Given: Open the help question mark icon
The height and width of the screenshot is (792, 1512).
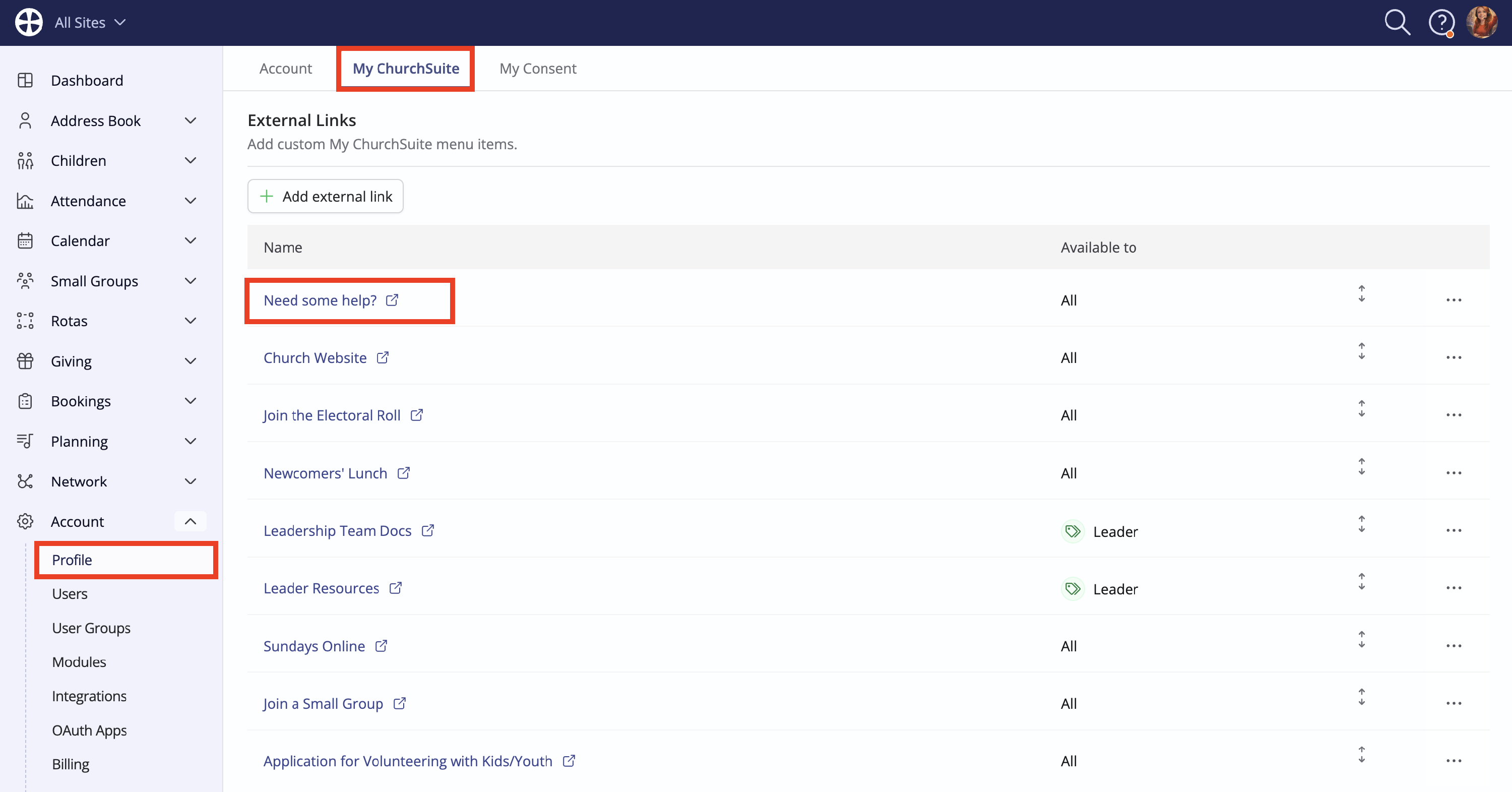Looking at the screenshot, I should (x=1441, y=23).
